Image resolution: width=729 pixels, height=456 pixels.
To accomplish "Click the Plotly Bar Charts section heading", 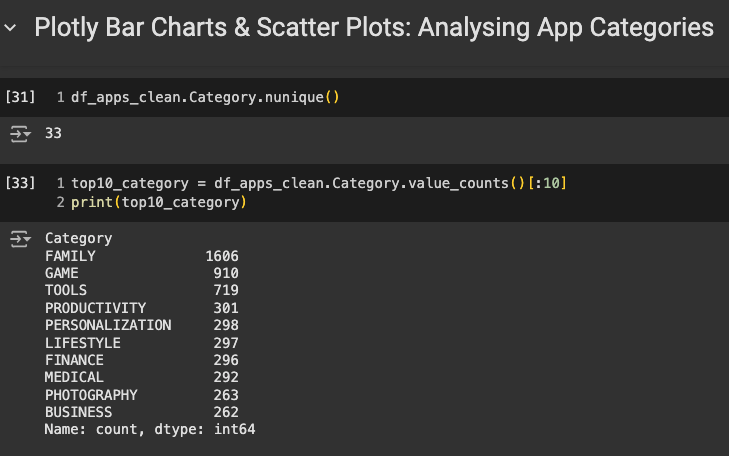I will coord(373,28).
